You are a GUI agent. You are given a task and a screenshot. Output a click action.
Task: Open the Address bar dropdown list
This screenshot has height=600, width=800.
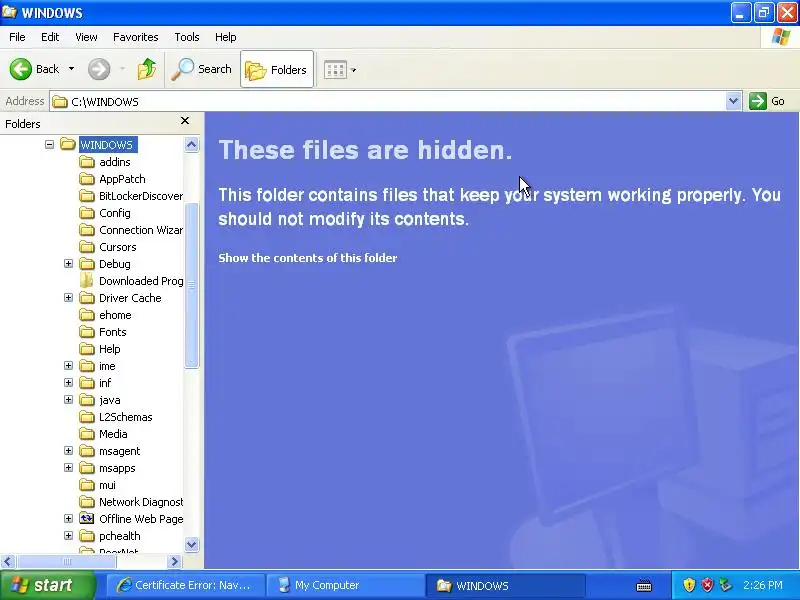[x=733, y=101]
